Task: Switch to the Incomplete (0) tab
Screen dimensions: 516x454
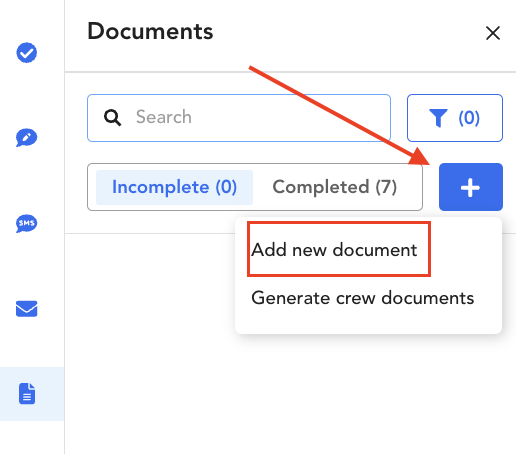Action: point(174,187)
